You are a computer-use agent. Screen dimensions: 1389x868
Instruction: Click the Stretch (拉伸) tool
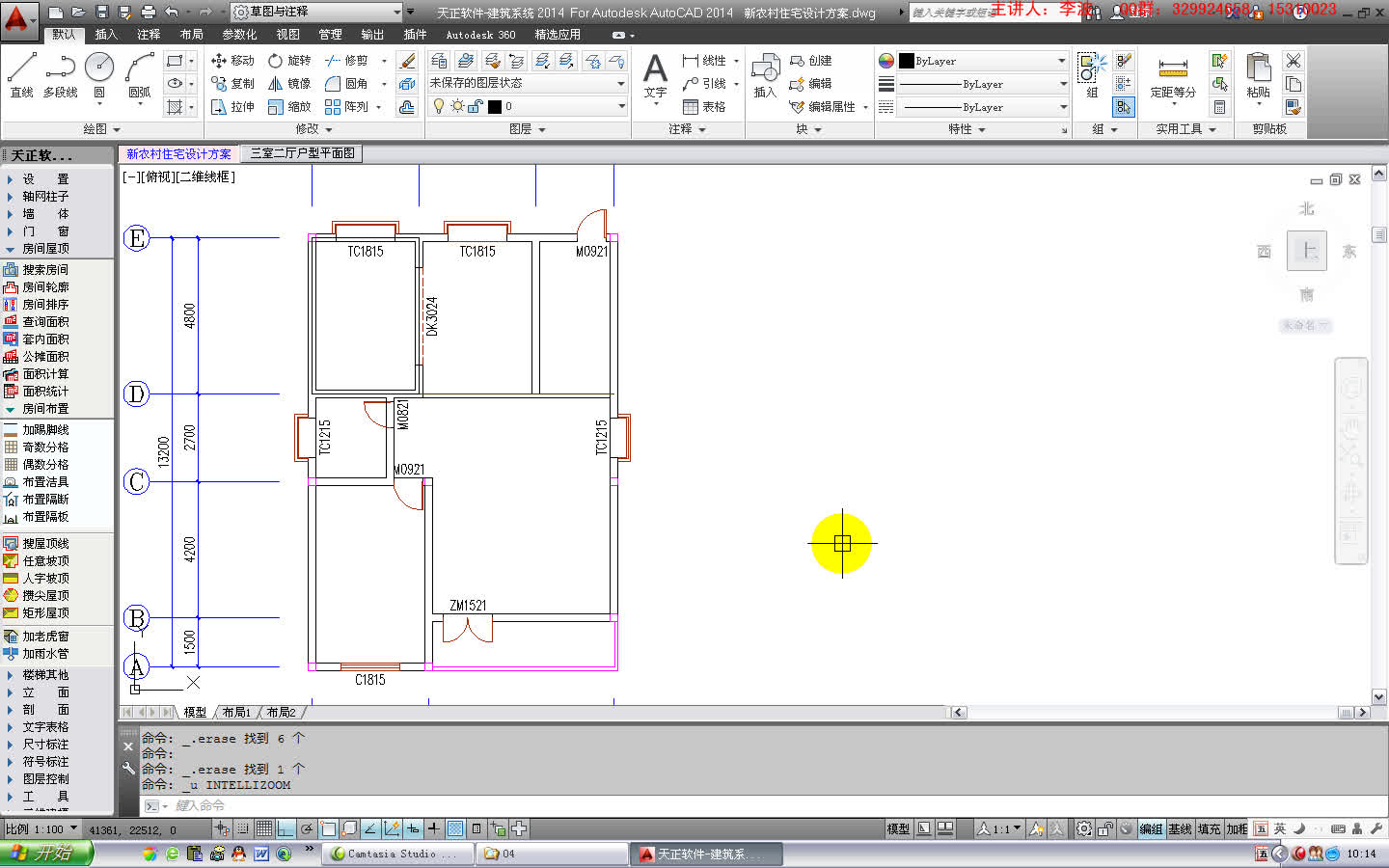(232, 106)
